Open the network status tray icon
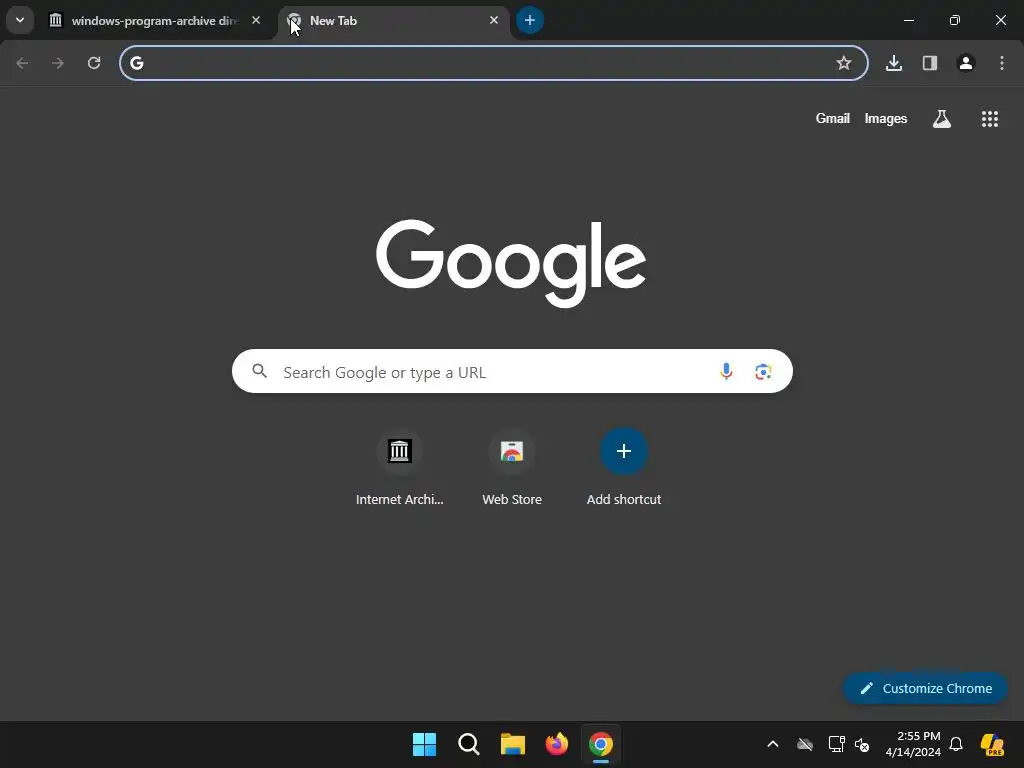 click(837, 744)
